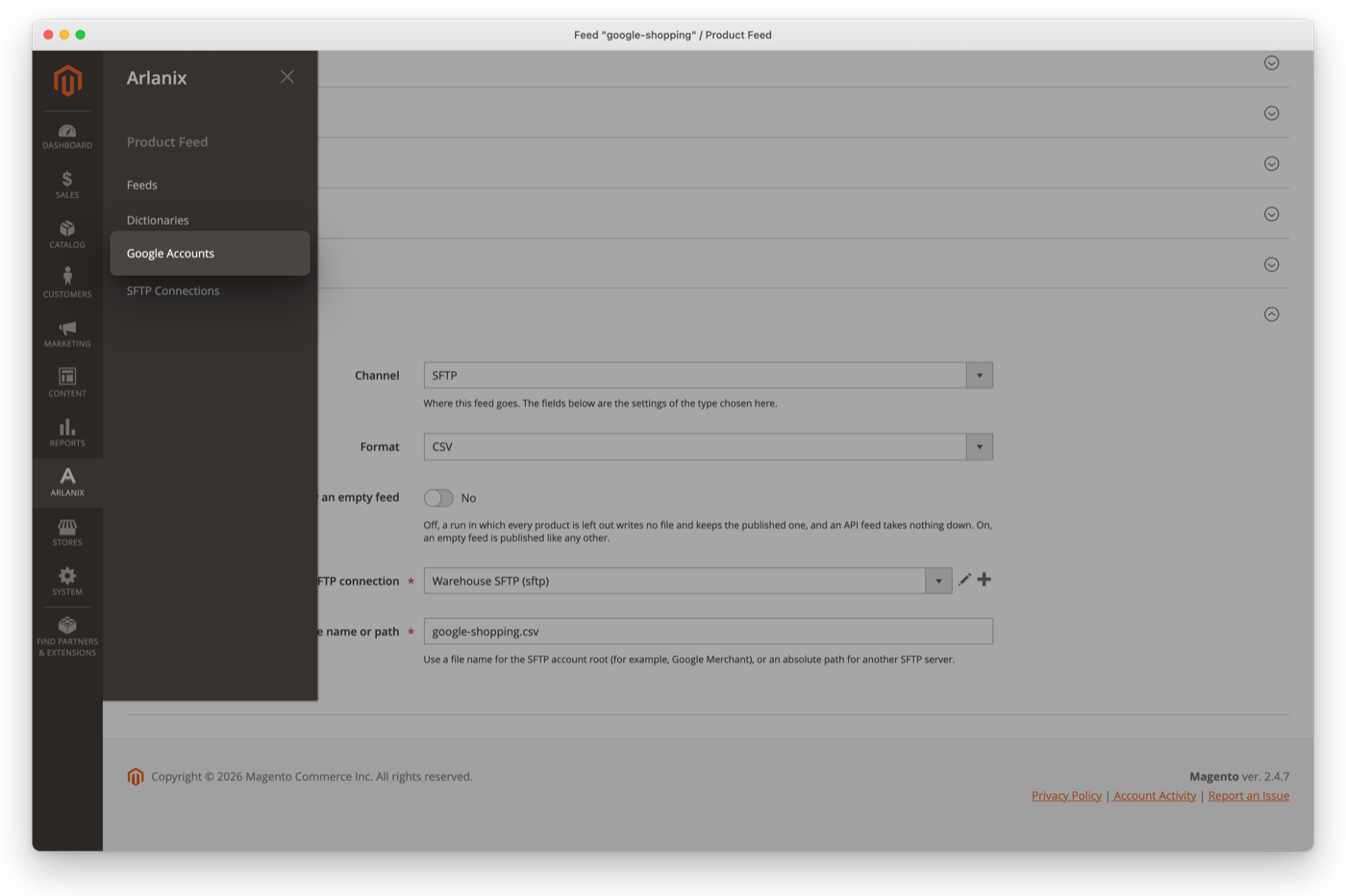
Task: Edit the selected SFTP connection with pencil icon
Action: click(x=964, y=580)
